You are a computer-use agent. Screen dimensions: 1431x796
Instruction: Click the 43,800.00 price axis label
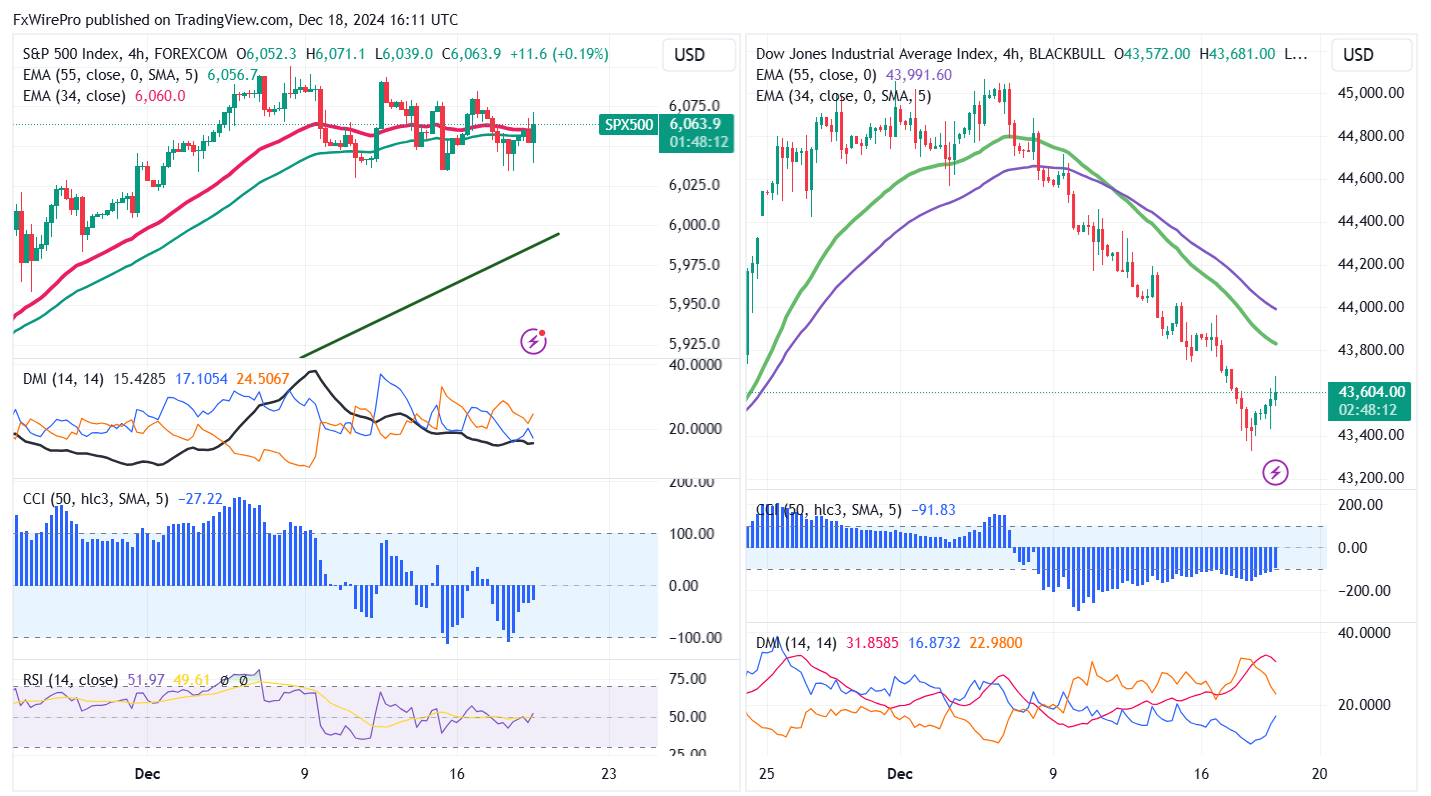1370,350
